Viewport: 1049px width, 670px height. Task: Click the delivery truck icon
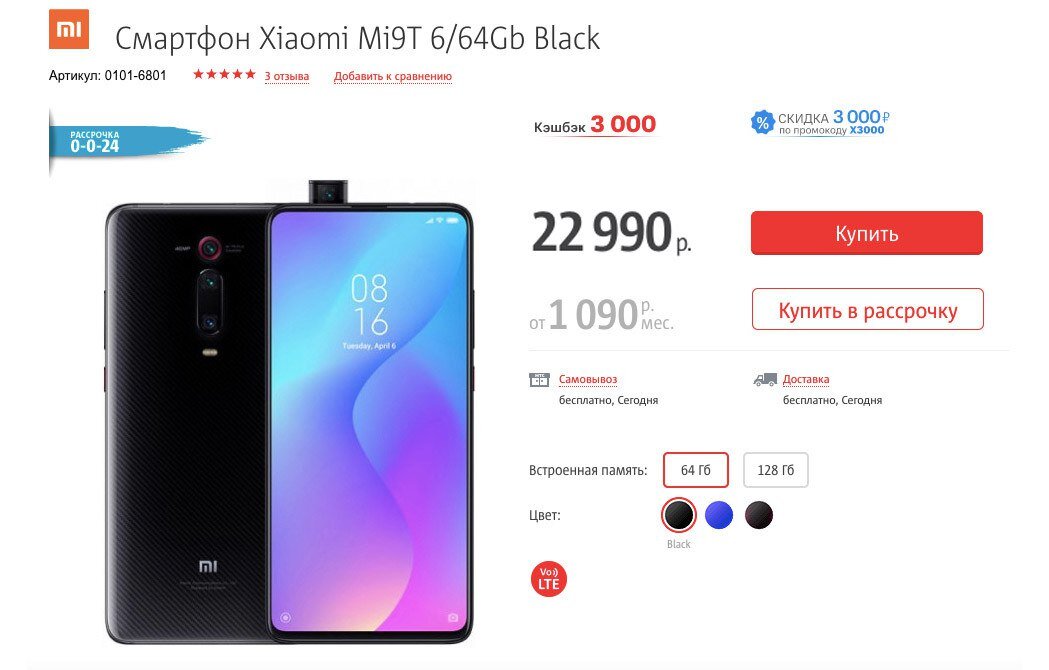(x=765, y=380)
